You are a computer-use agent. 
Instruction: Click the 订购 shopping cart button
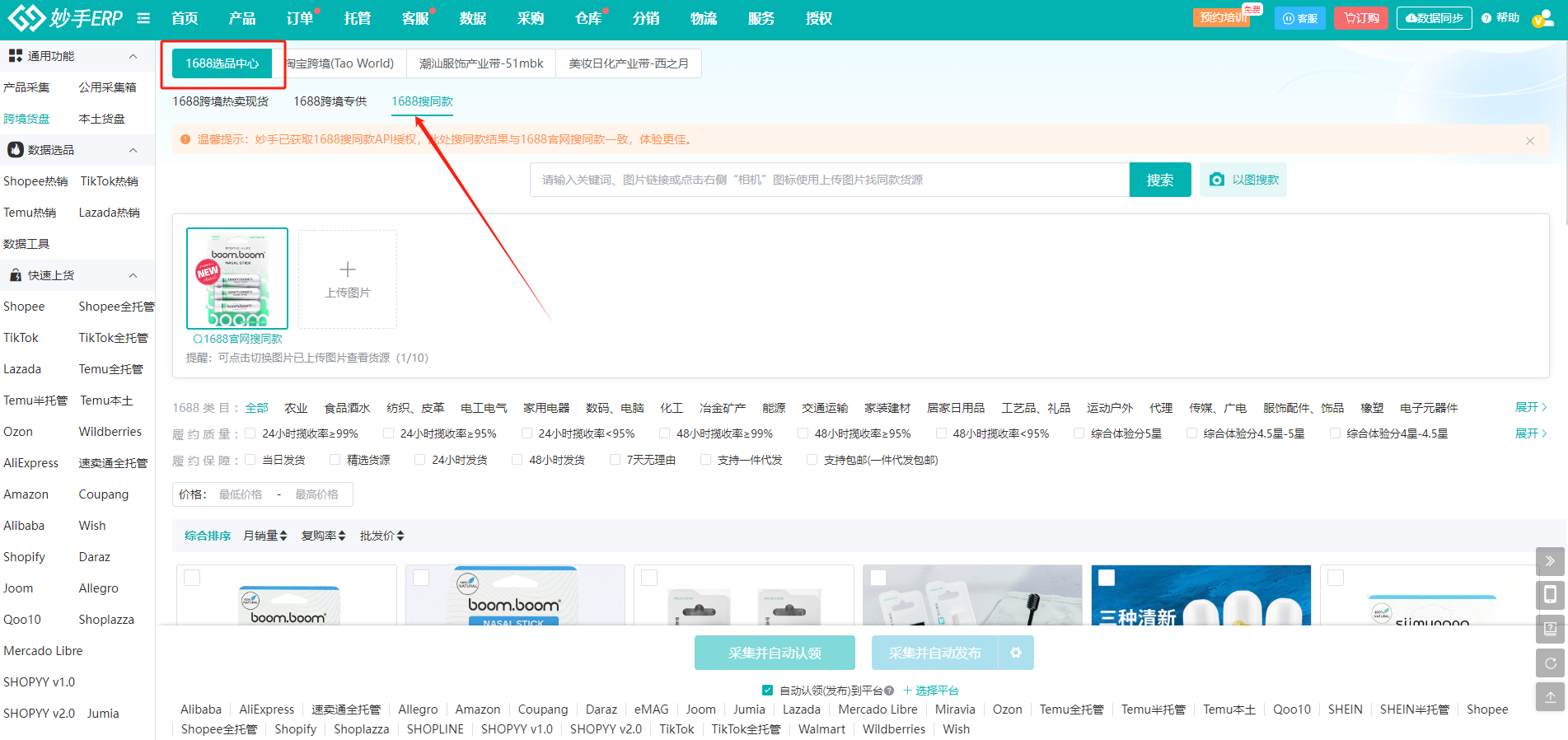pyautogui.click(x=1361, y=18)
